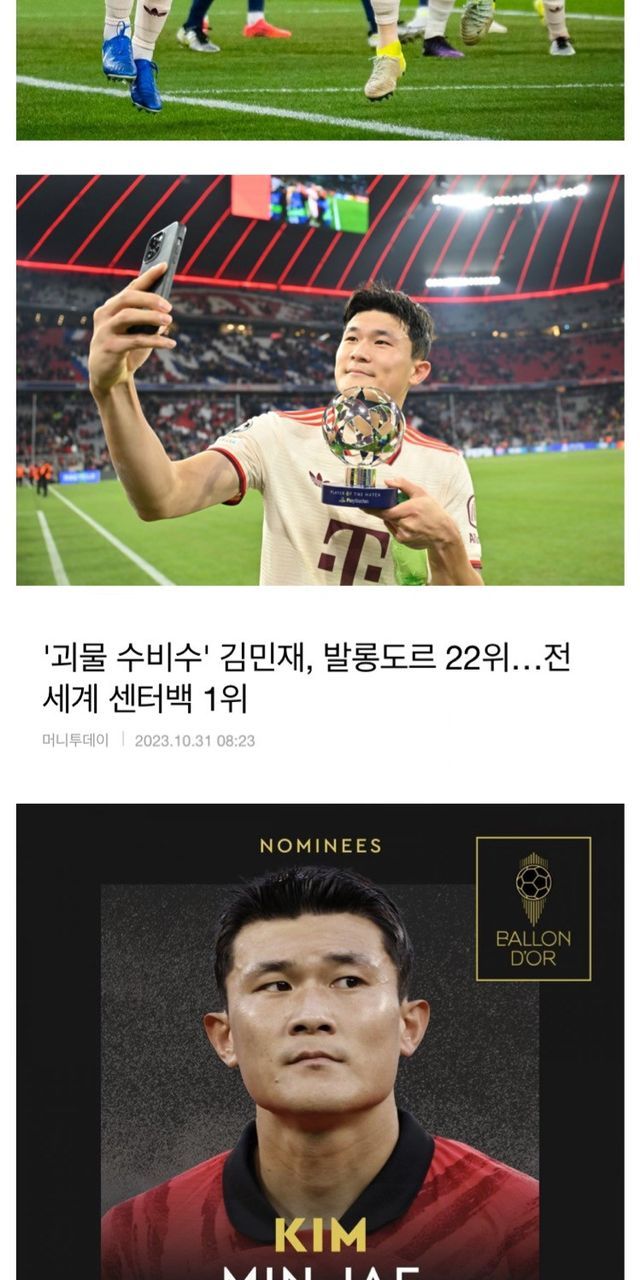Tap the 머니투데이 source label
The height and width of the screenshot is (1280, 640).
[75, 741]
